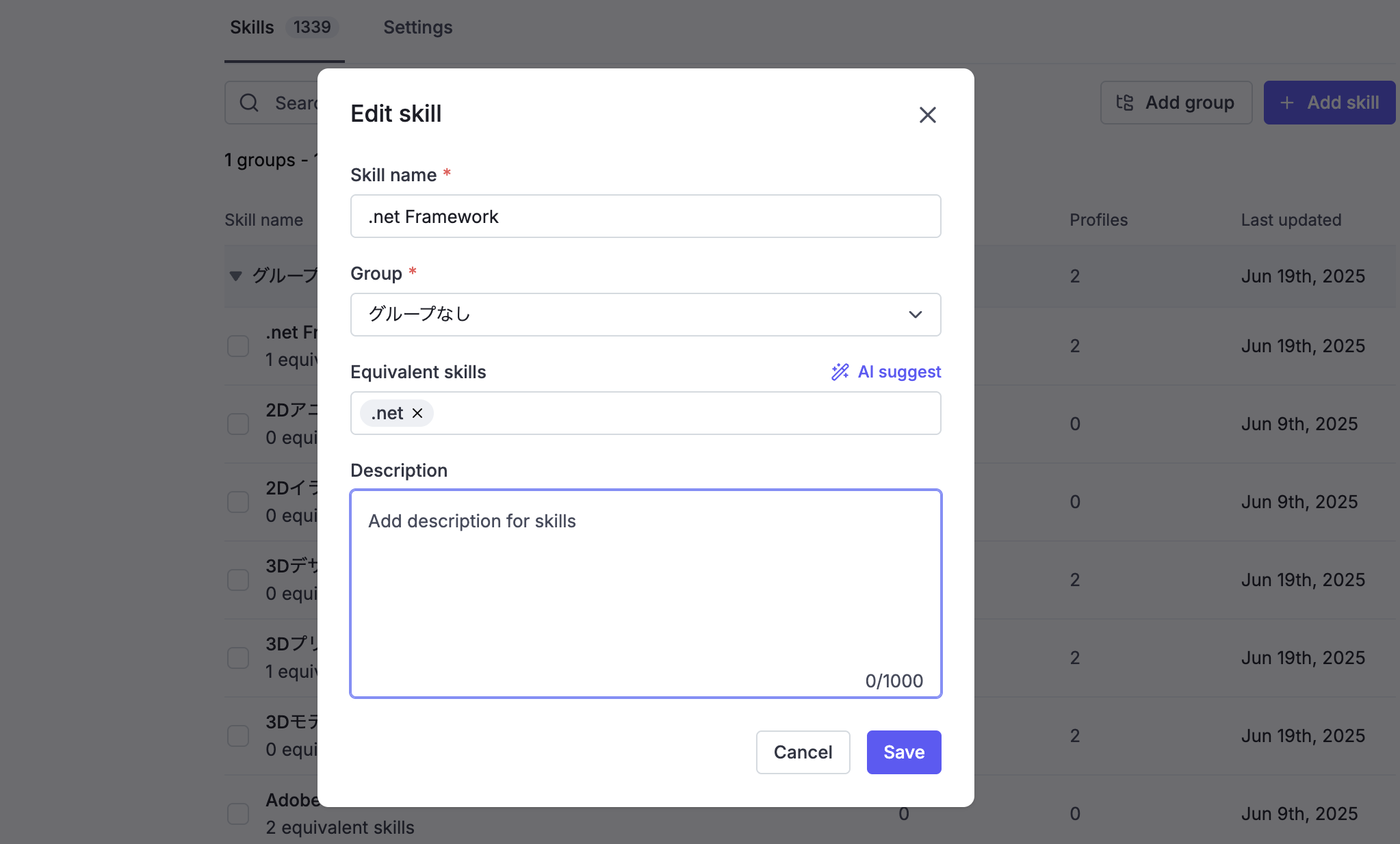Screen dimensions: 1400x844
Task: Click the search magnifier icon
Action: (x=249, y=103)
